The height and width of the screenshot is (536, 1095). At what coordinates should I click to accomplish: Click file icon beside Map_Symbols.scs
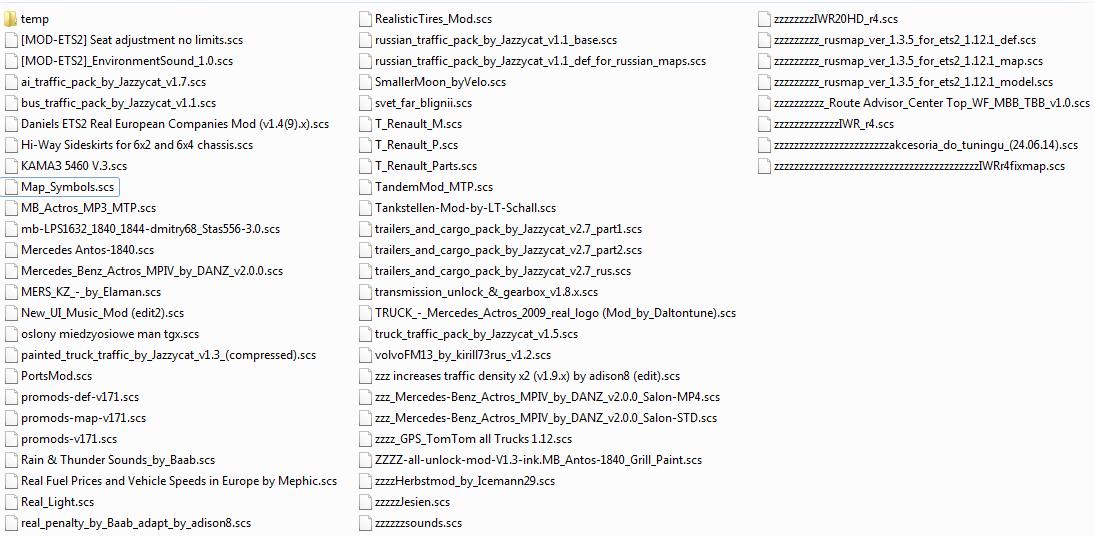[10, 187]
